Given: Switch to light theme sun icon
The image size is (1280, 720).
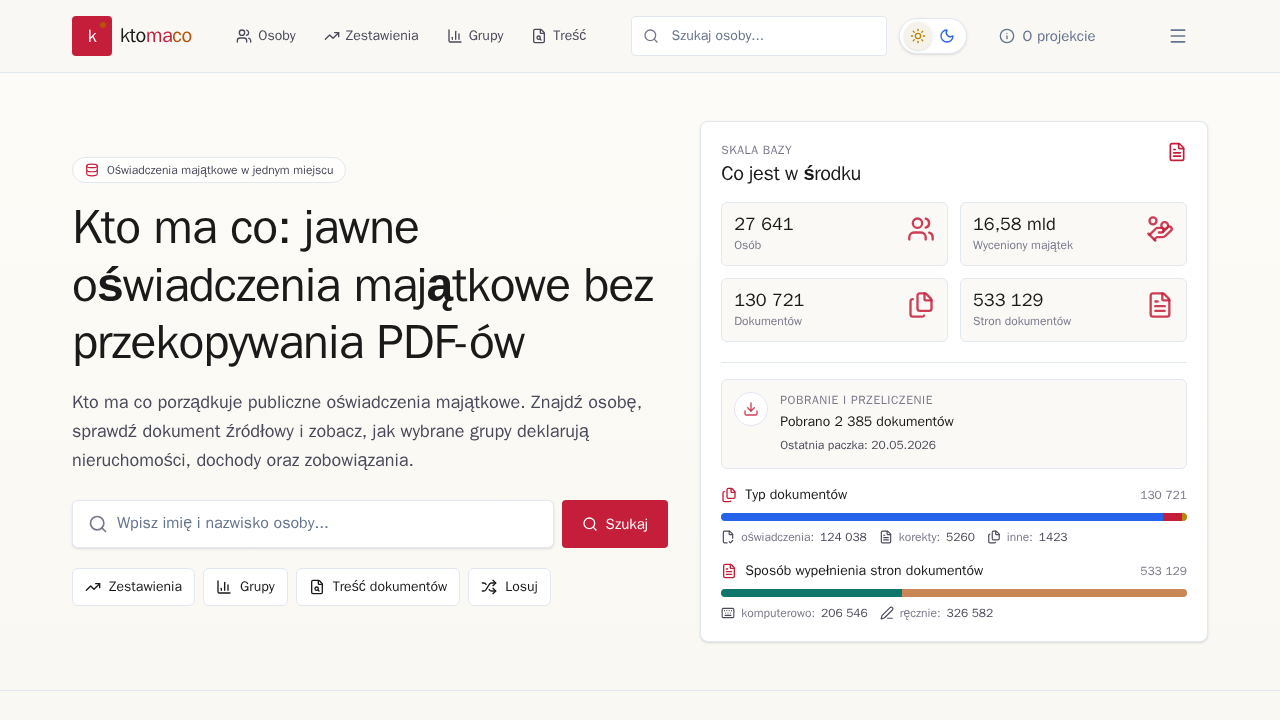Looking at the screenshot, I should (918, 36).
